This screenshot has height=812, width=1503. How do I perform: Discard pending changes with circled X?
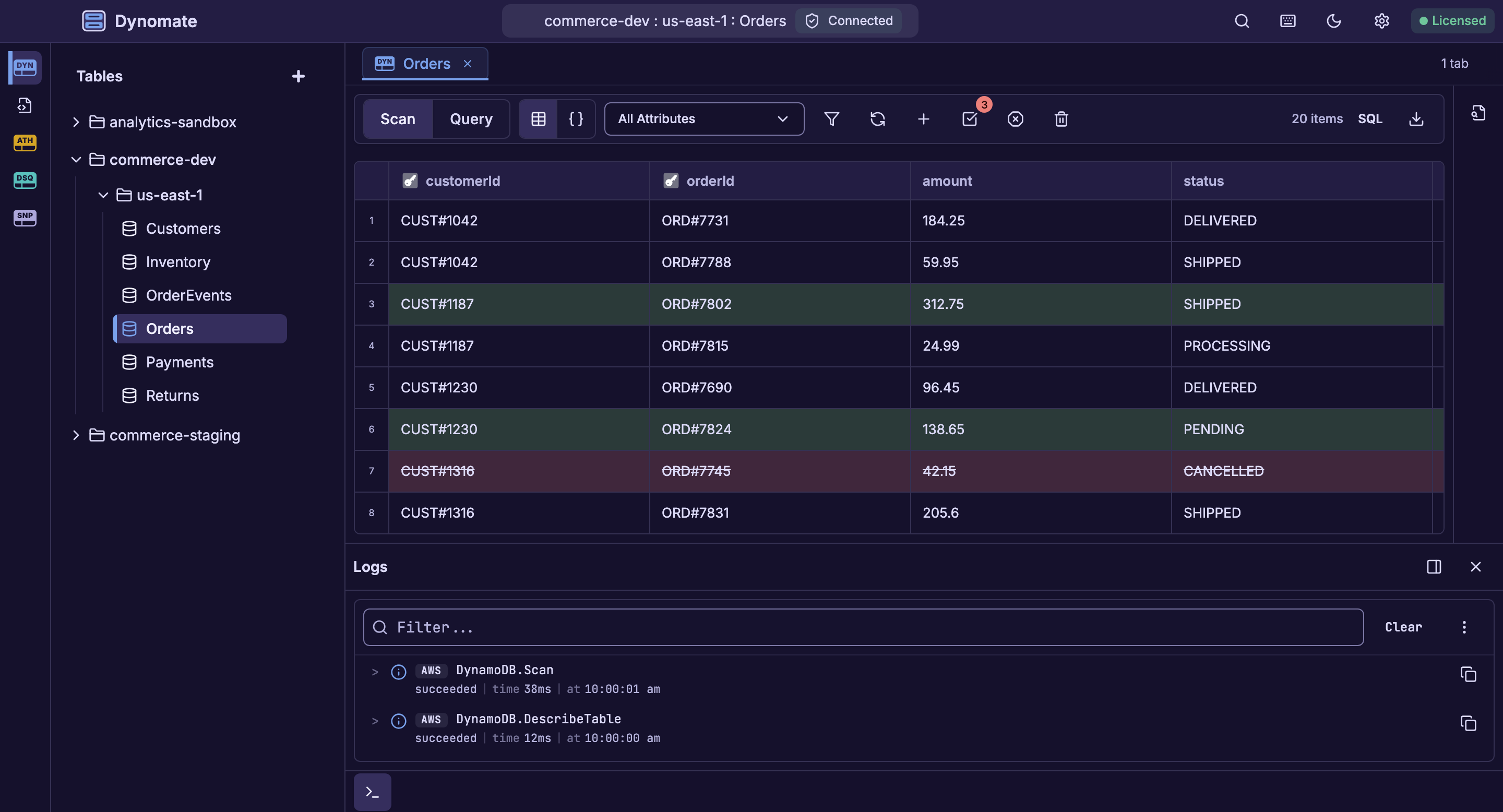click(1015, 119)
